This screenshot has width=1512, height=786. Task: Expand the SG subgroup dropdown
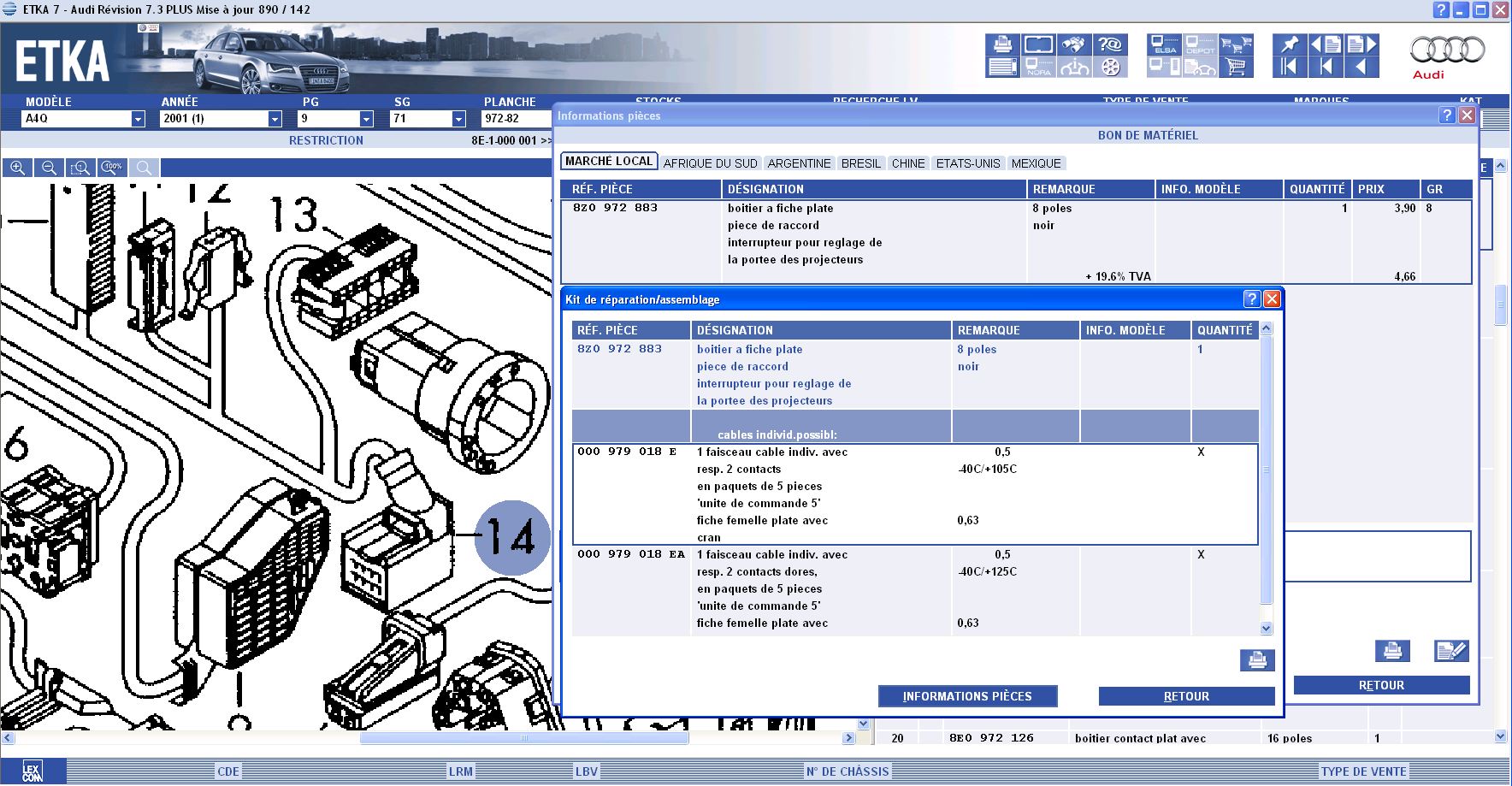(458, 119)
